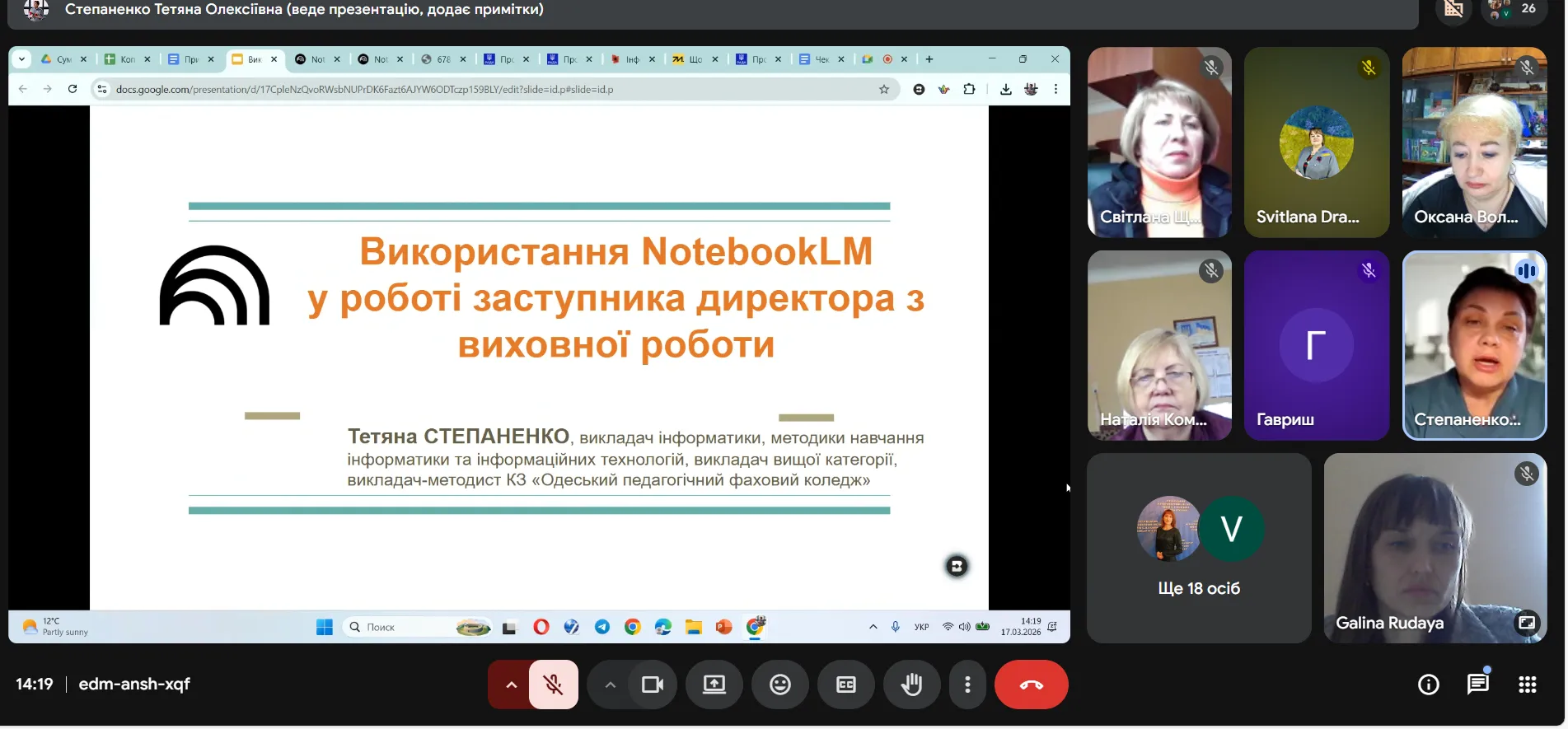The height and width of the screenshot is (729, 1568).
Task: Select the Гавриш participant tile
Action: 1316,345
